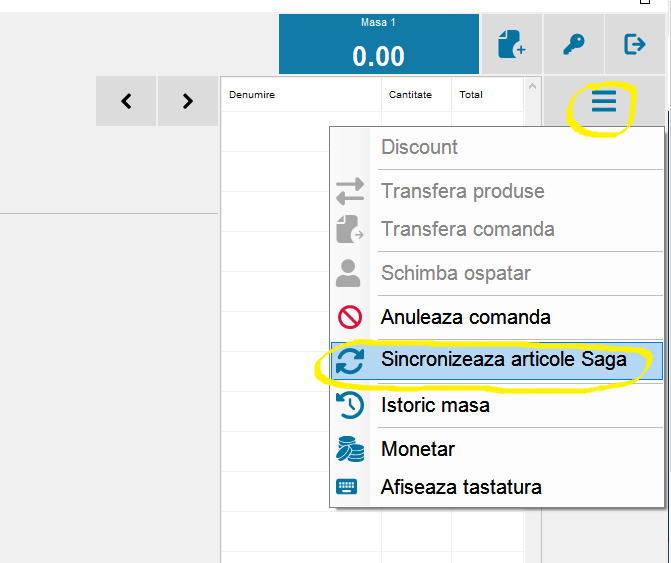671x563 pixels.
Task: Select Afiseaza tastatura menu option
Action: [x=461, y=487]
